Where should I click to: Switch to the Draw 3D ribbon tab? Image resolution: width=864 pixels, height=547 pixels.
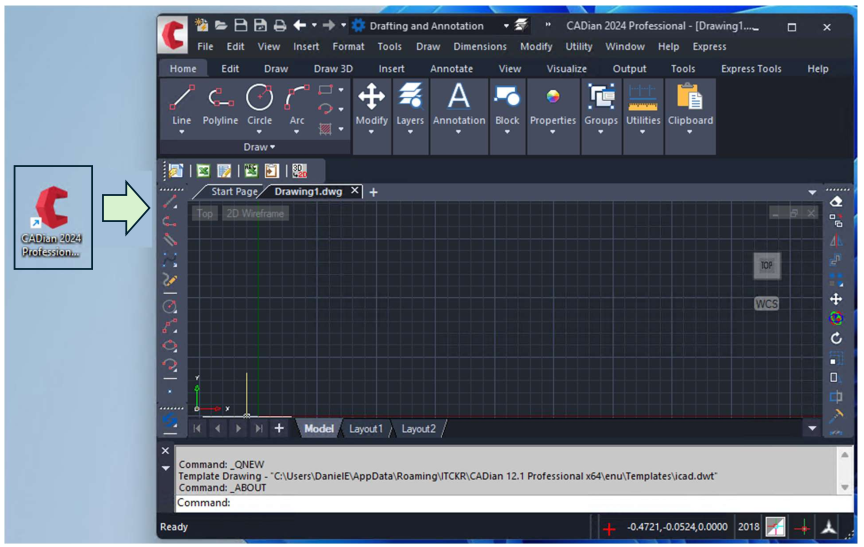(x=333, y=69)
